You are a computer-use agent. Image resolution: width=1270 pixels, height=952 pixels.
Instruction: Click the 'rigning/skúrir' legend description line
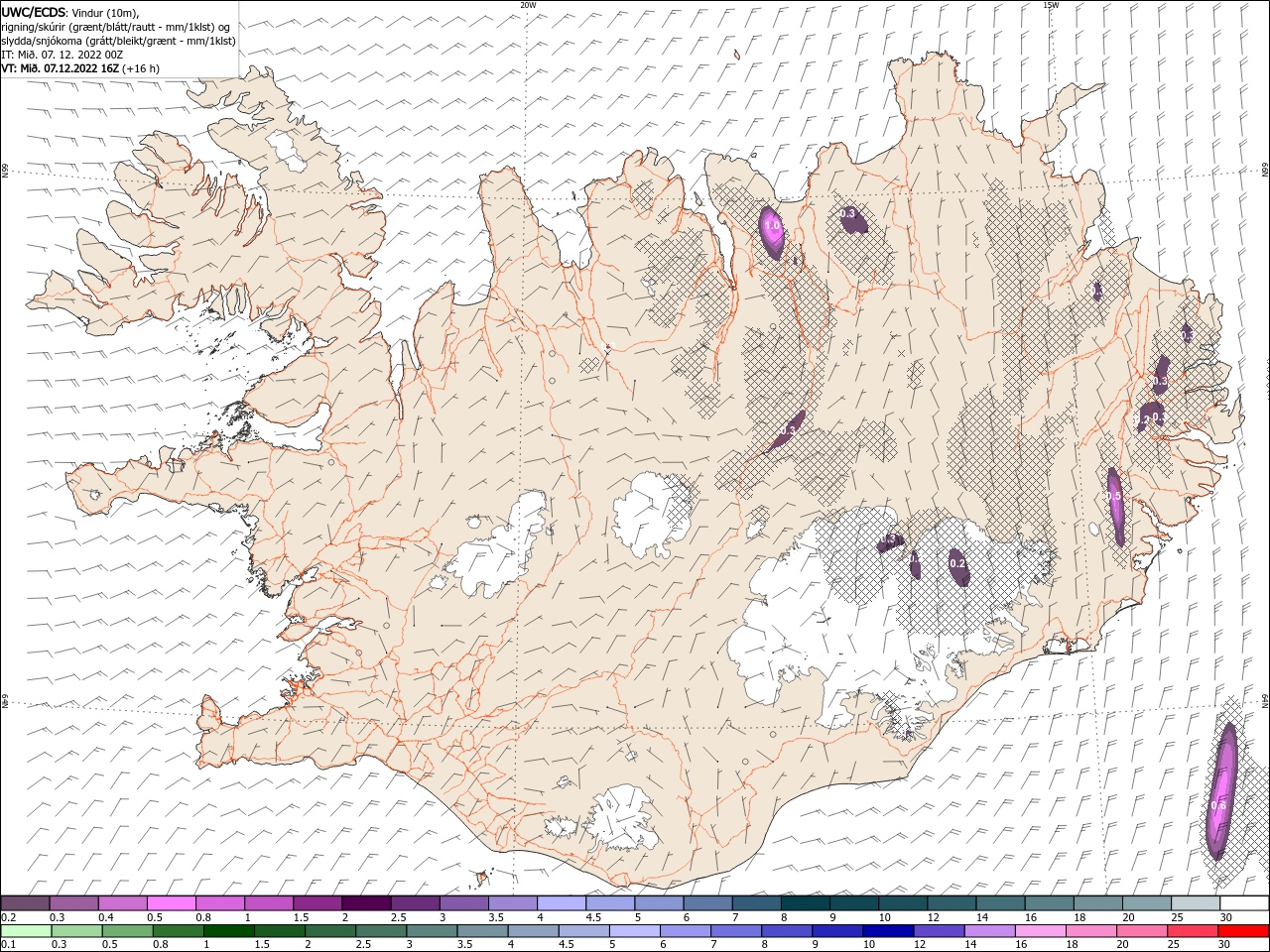pyautogui.click(x=115, y=26)
